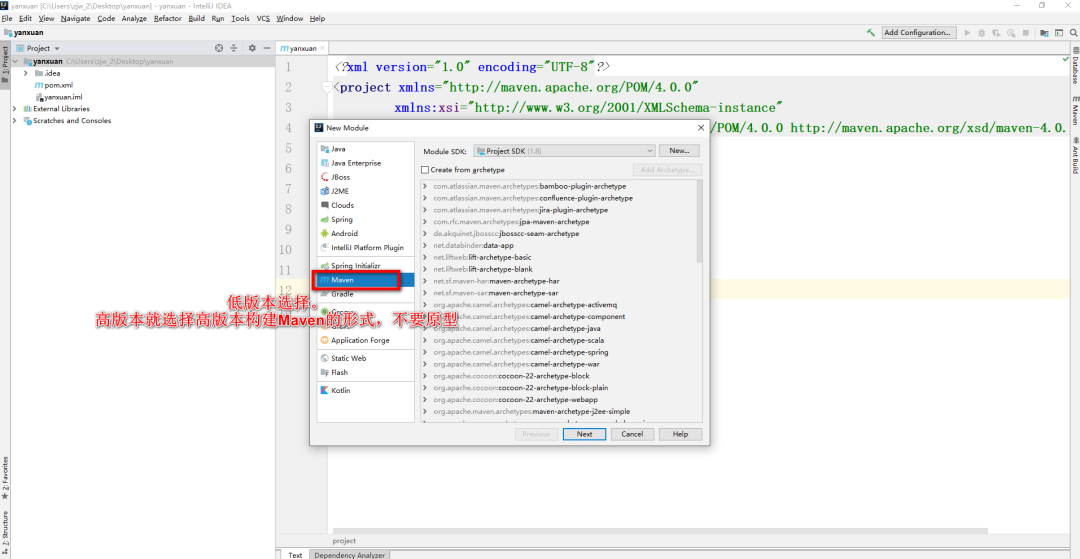Select Maven module type in list
The height and width of the screenshot is (559, 1080).
coord(366,280)
